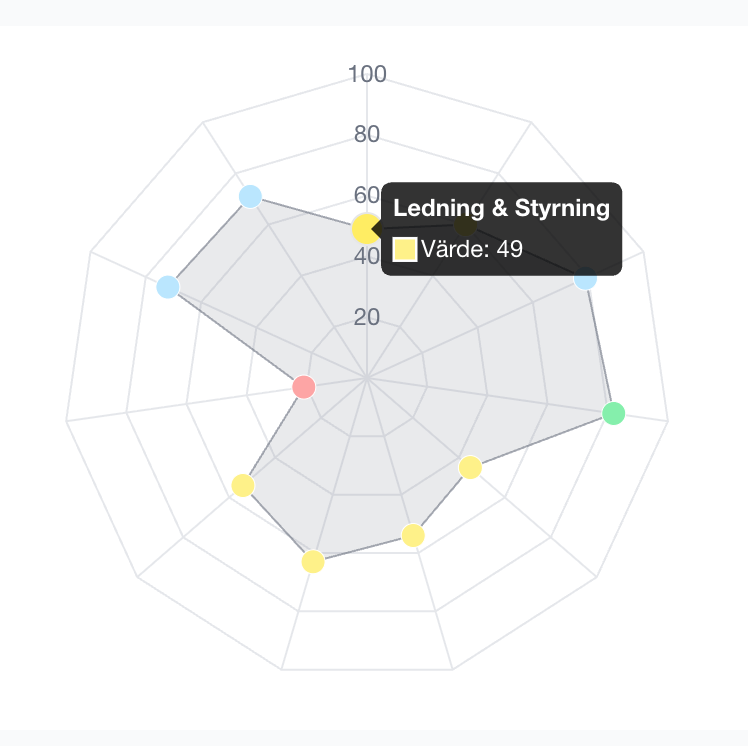Click the center origin of the radar chart
748x746 pixels.
(367, 378)
